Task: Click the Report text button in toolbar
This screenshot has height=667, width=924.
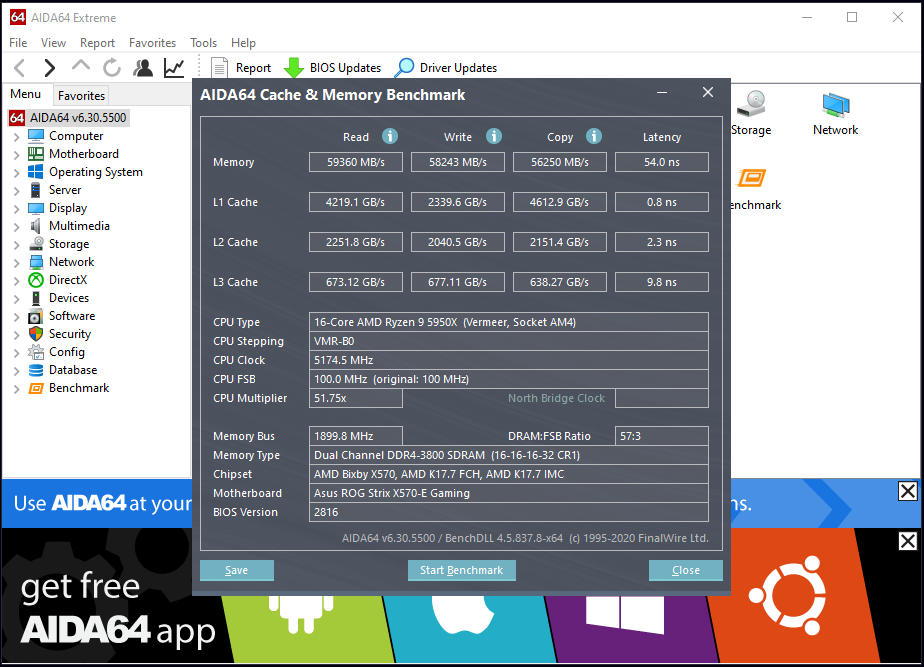Action: (253, 68)
